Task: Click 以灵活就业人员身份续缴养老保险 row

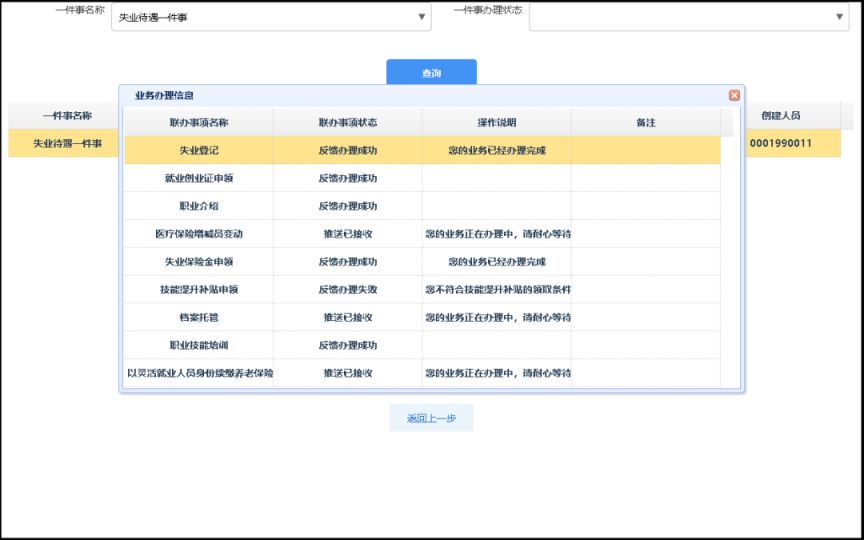Action: (198, 373)
